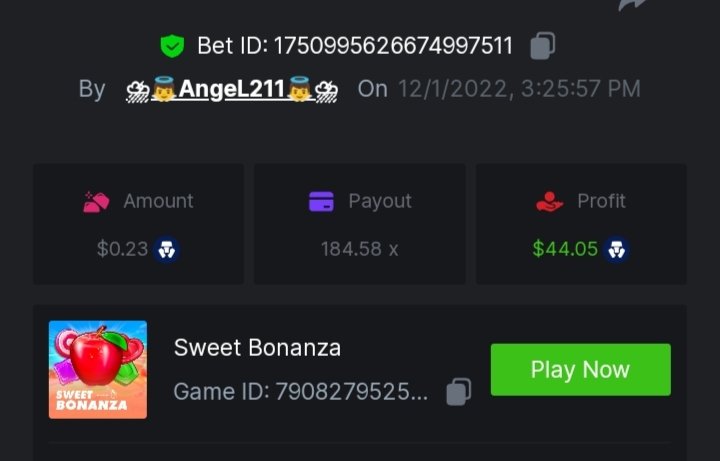Click the pink Amount icon

97,202
